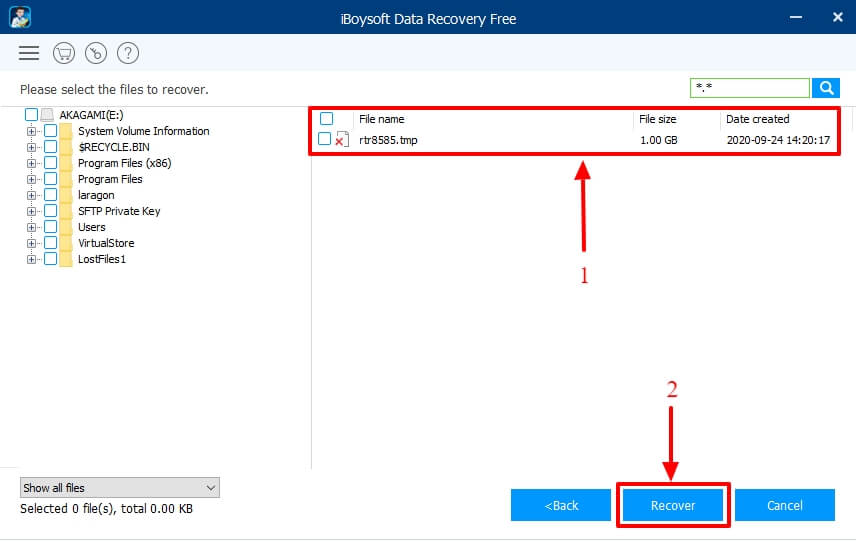
Task: Click the AKAGAMI(E:) drive icon
Action: click(x=47, y=115)
